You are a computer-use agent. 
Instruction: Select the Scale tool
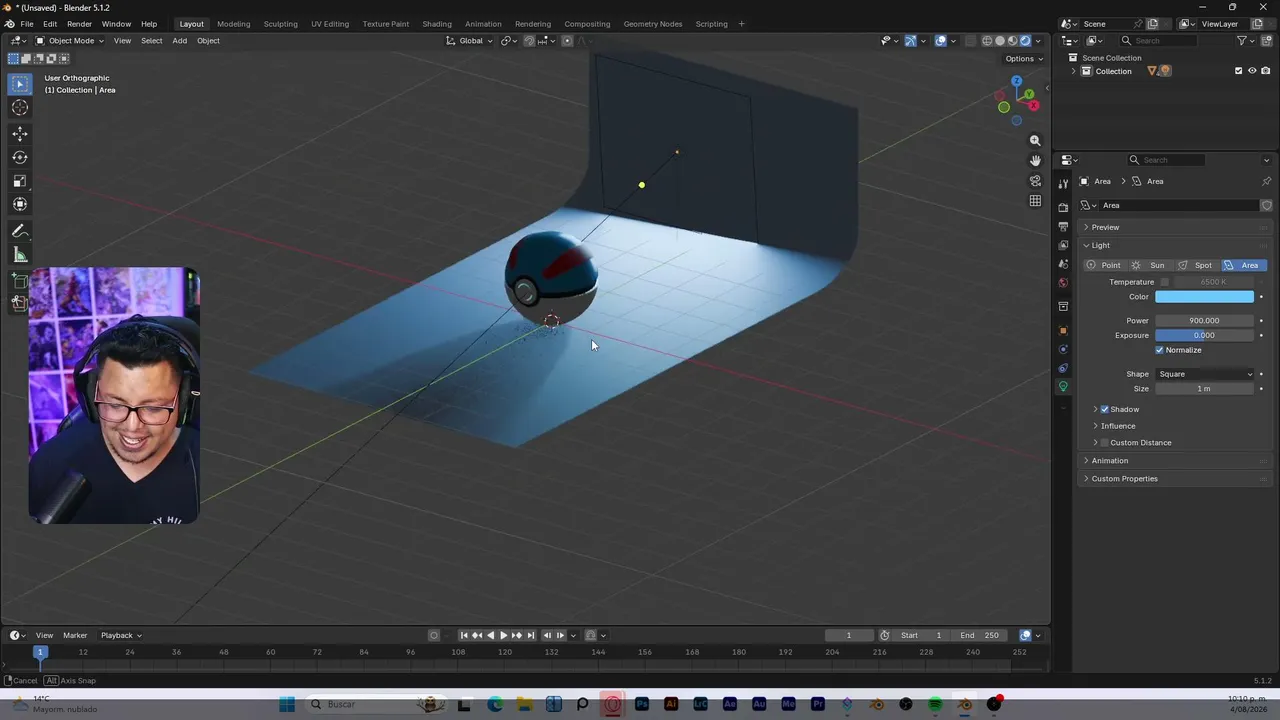pos(20,181)
